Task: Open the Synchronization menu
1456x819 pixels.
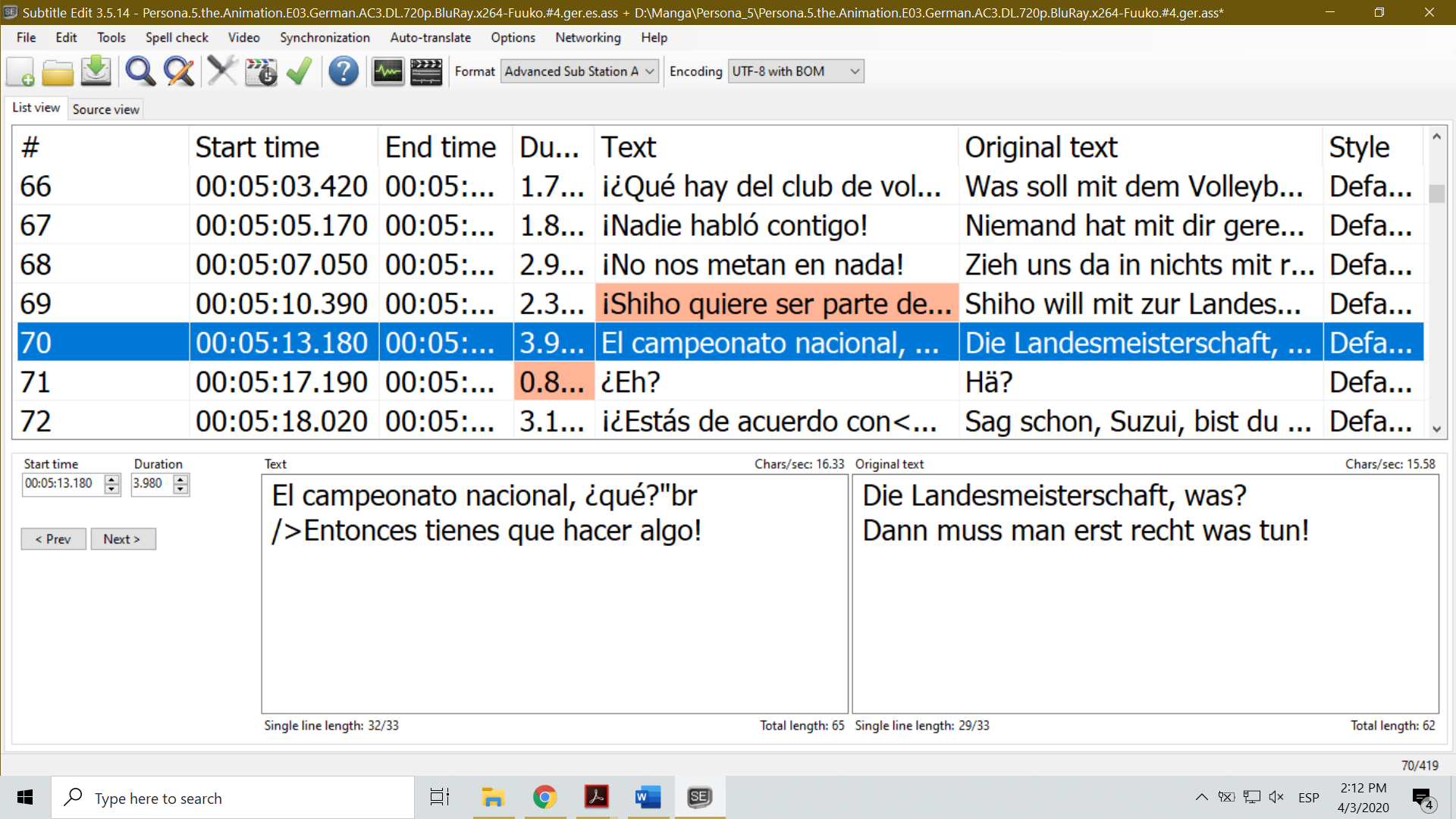Action: [x=325, y=38]
